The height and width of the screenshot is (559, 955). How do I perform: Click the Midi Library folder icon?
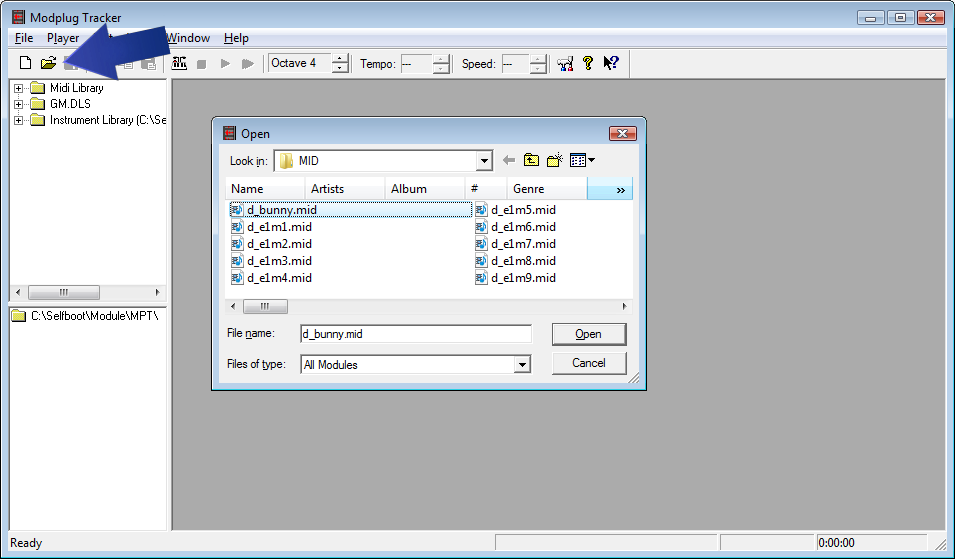(38, 88)
